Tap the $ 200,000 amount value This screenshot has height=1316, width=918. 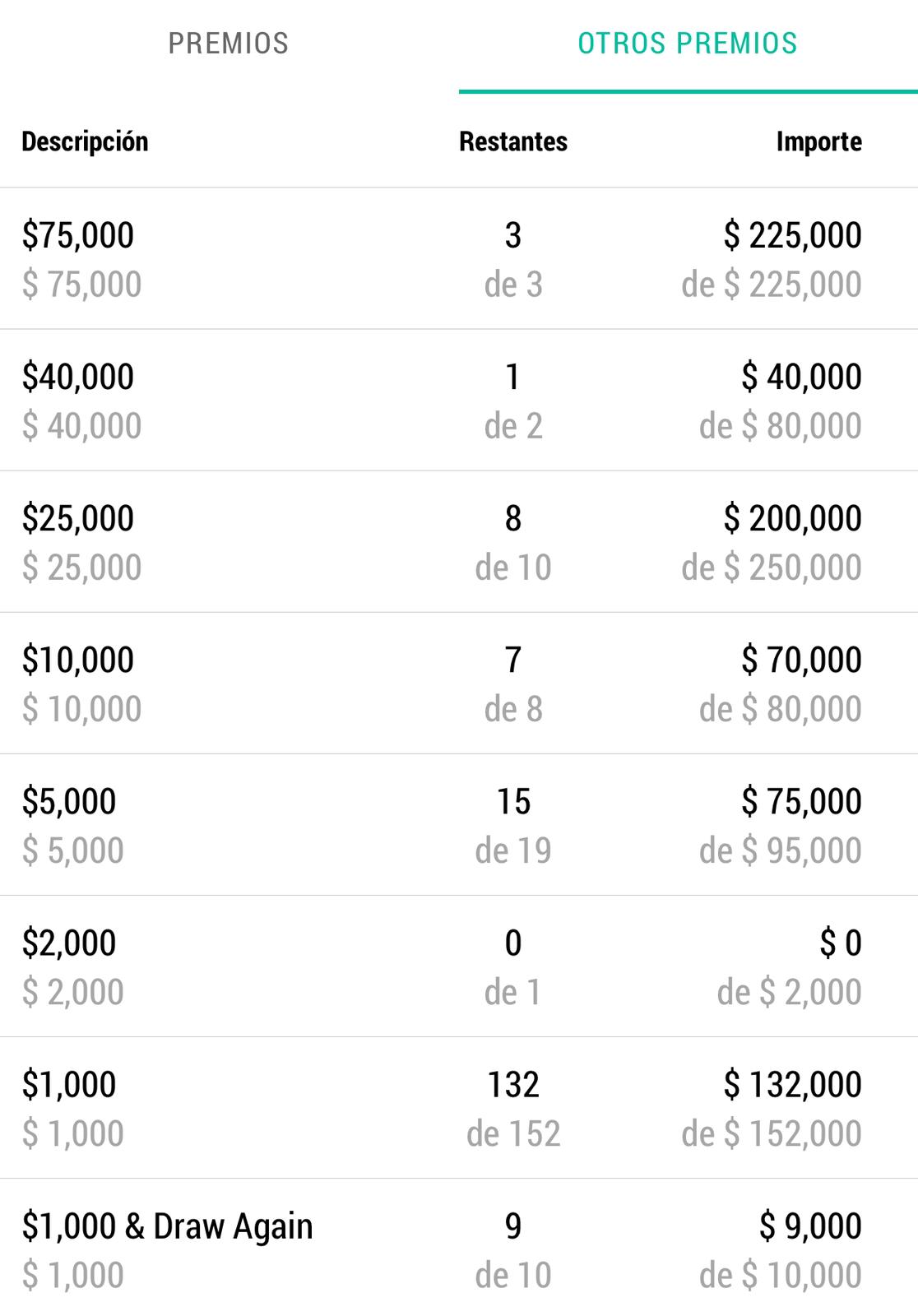point(793,518)
